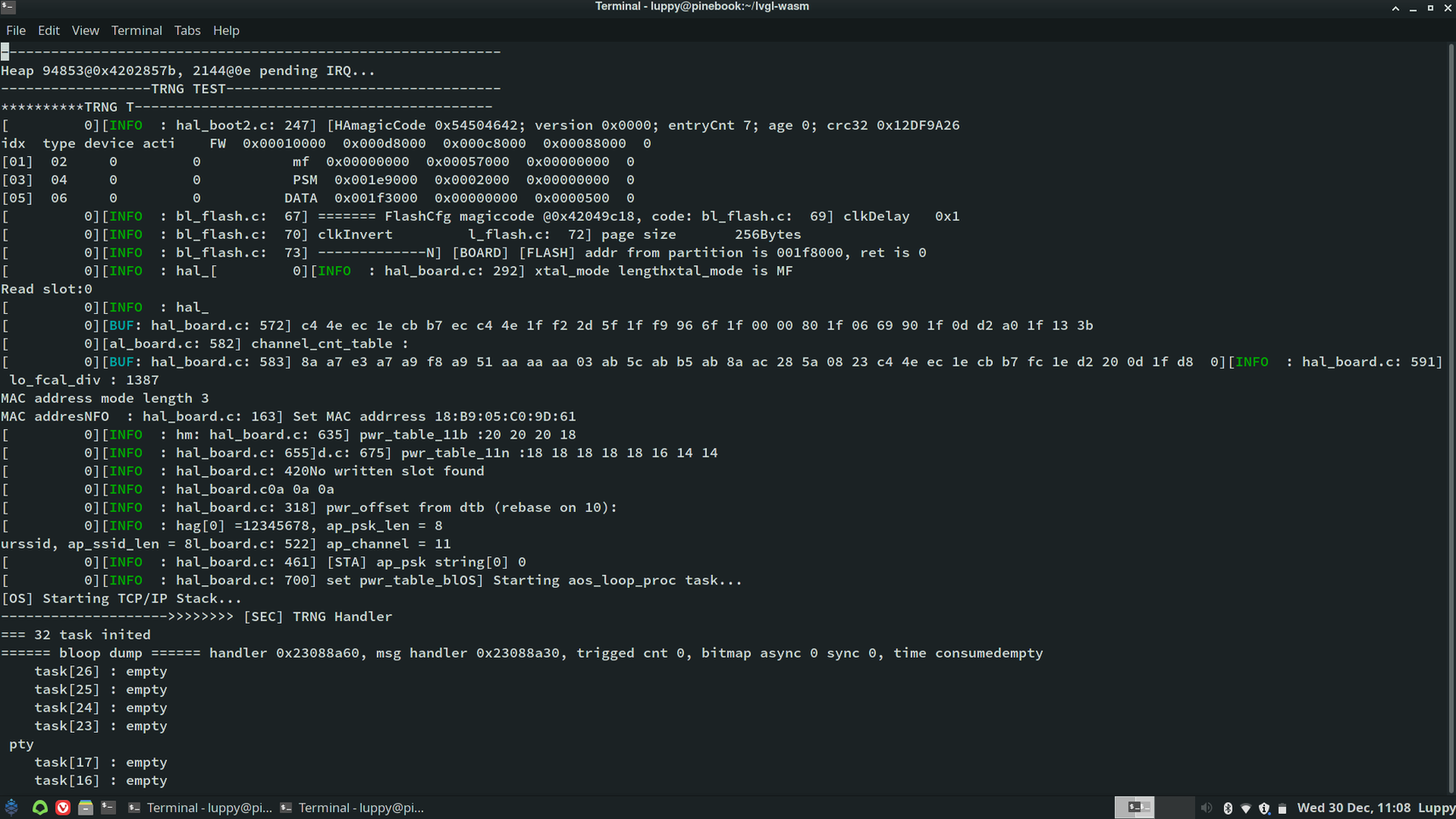Open the file manager launcher
1456x819 pixels.
coord(85,807)
